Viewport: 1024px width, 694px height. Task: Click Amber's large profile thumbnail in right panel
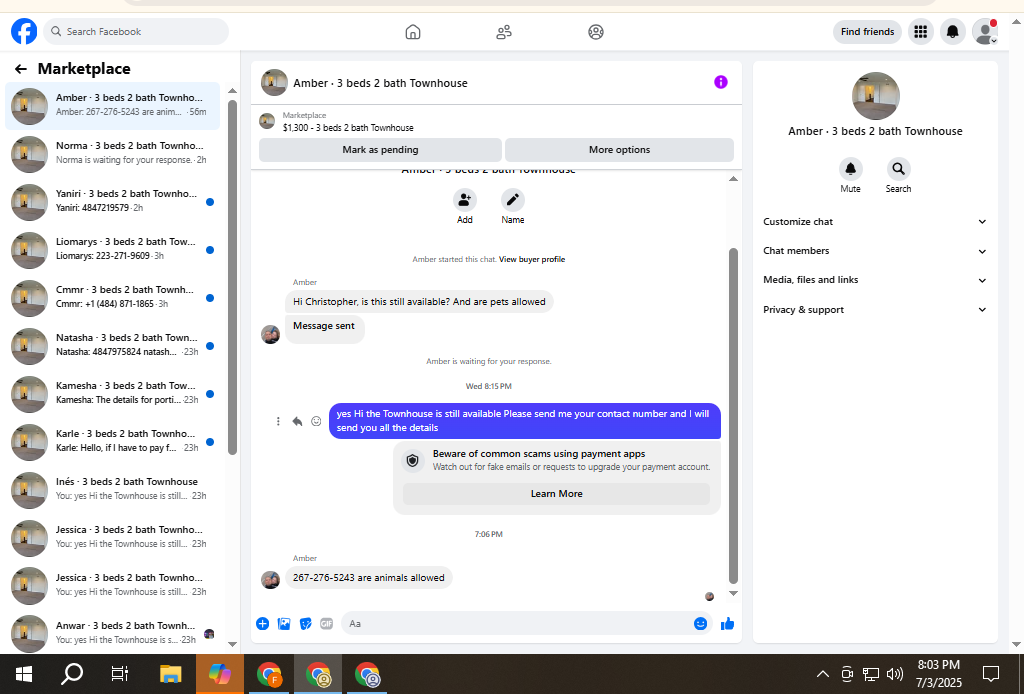[x=876, y=96]
